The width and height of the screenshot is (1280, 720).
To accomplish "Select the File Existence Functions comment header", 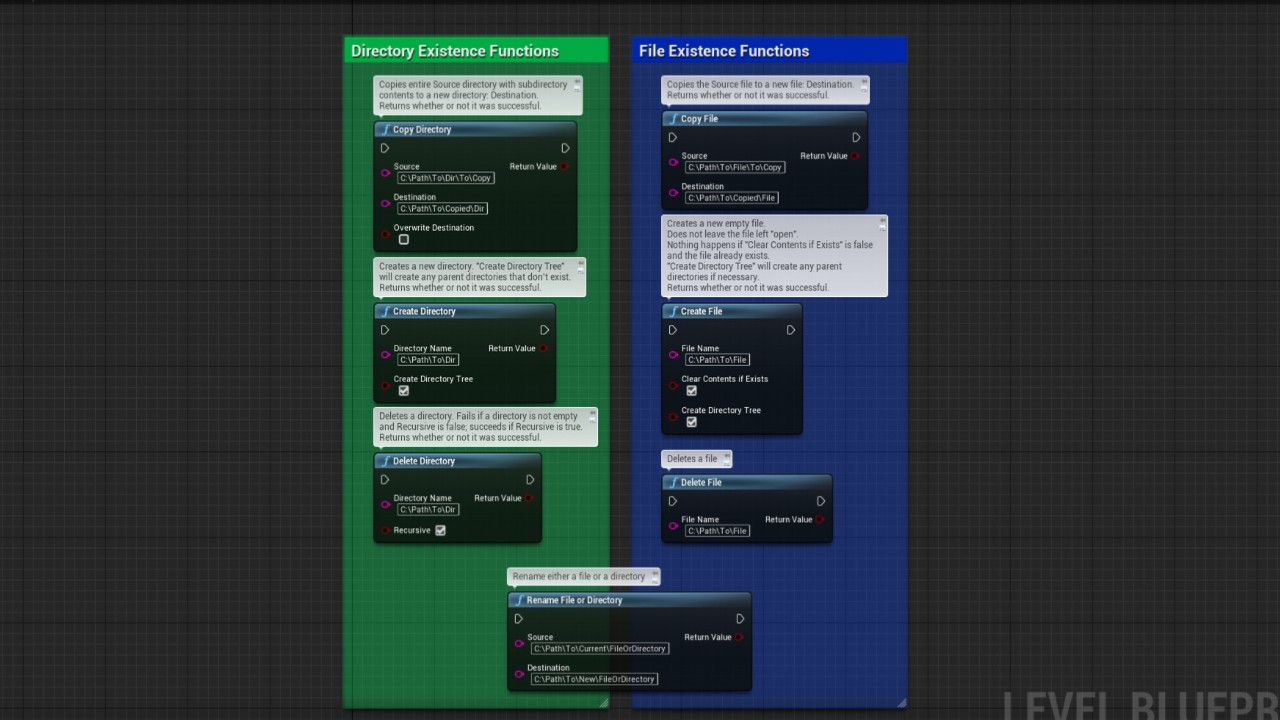I will pyautogui.click(x=724, y=51).
